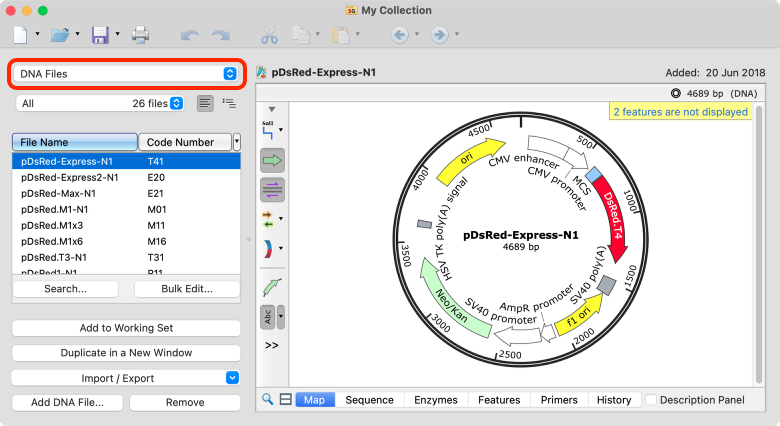
Task: Select pDsRed-Express2-N1 in file list
Action: pos(126,177)
